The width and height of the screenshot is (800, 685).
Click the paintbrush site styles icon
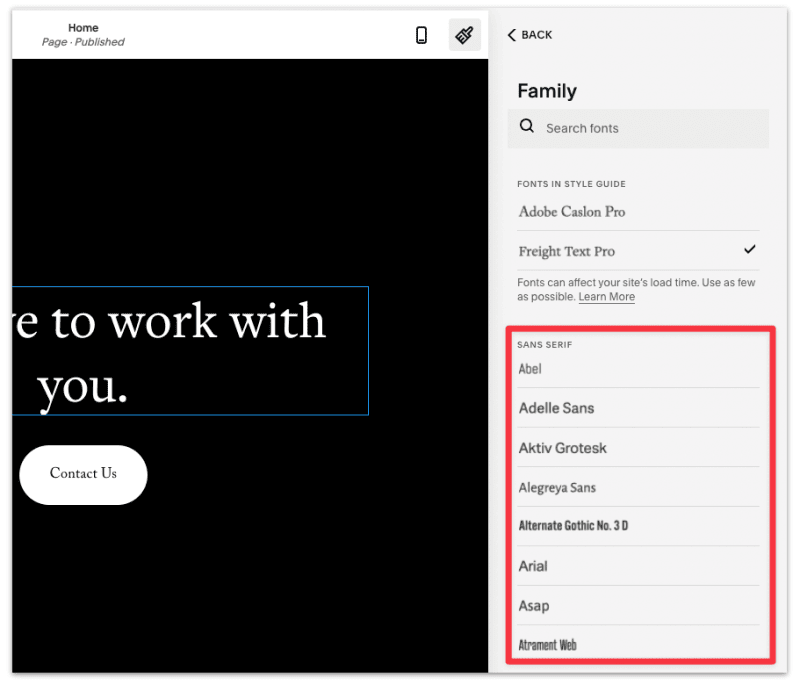tap(464, 34)
